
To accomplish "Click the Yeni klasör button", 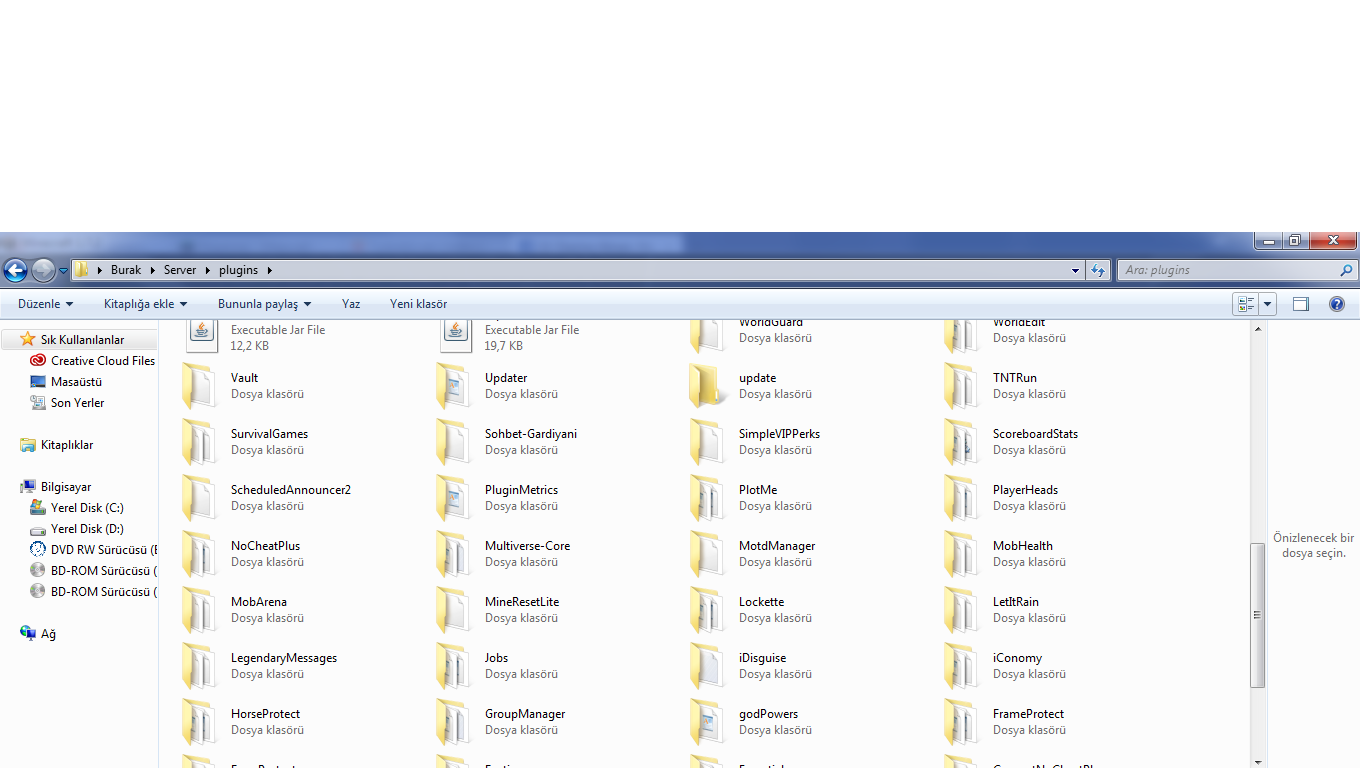I will (x=419, y=304).
